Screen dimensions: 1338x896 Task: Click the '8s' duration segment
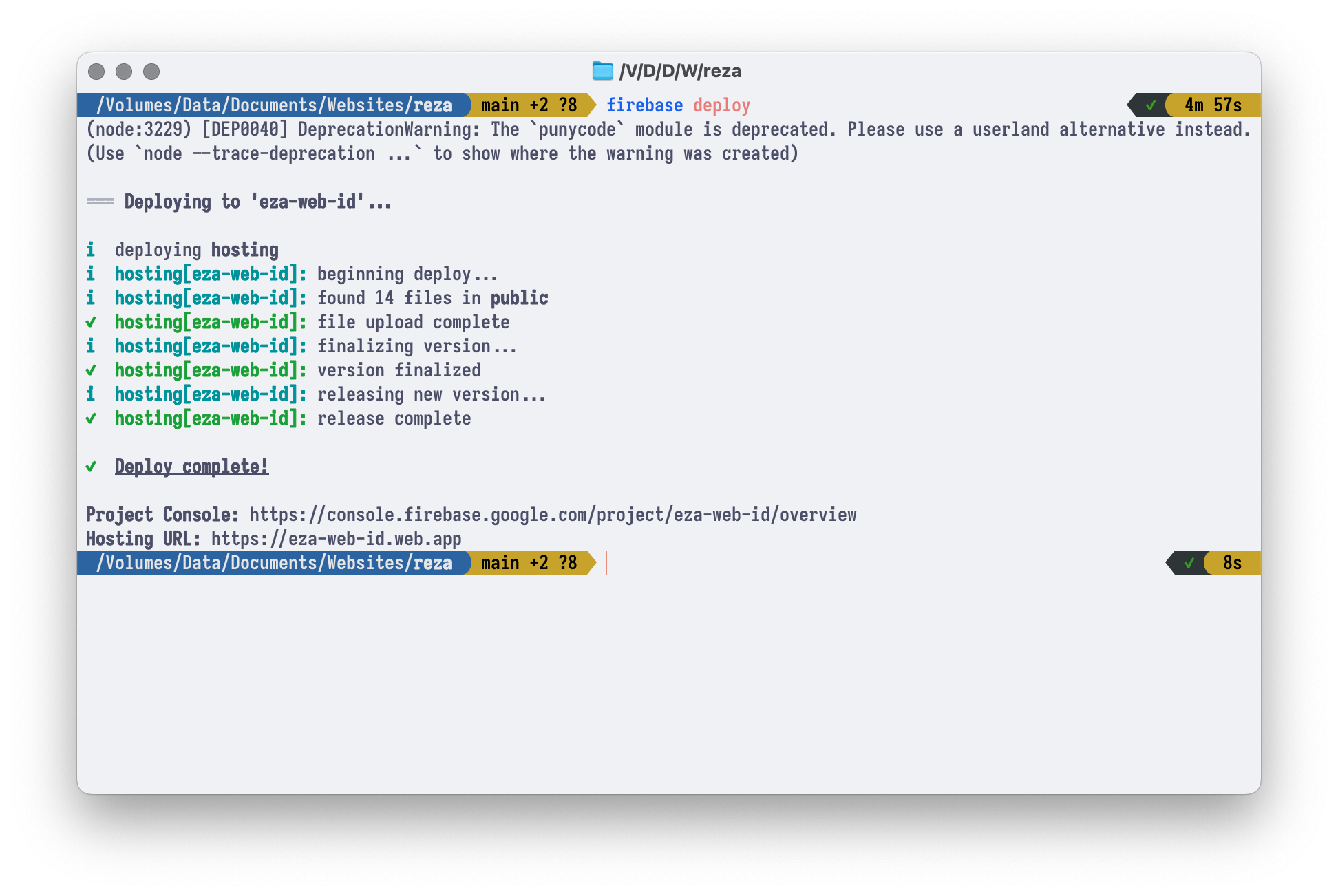1232,563
